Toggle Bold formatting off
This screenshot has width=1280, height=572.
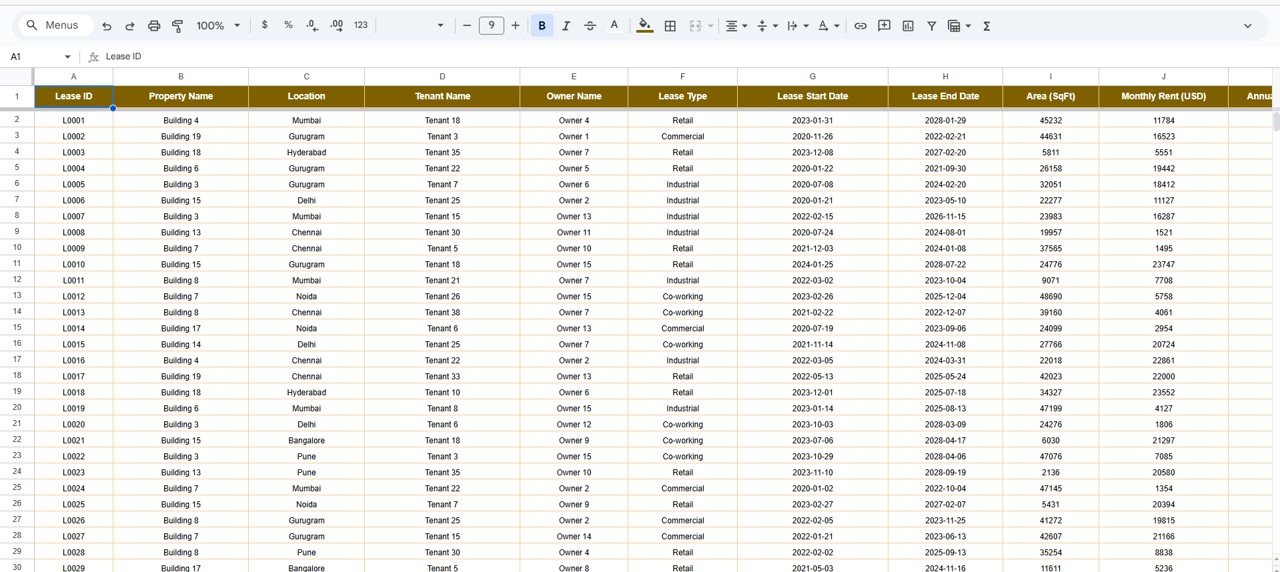pyautogui.click(x=542, y=26)
